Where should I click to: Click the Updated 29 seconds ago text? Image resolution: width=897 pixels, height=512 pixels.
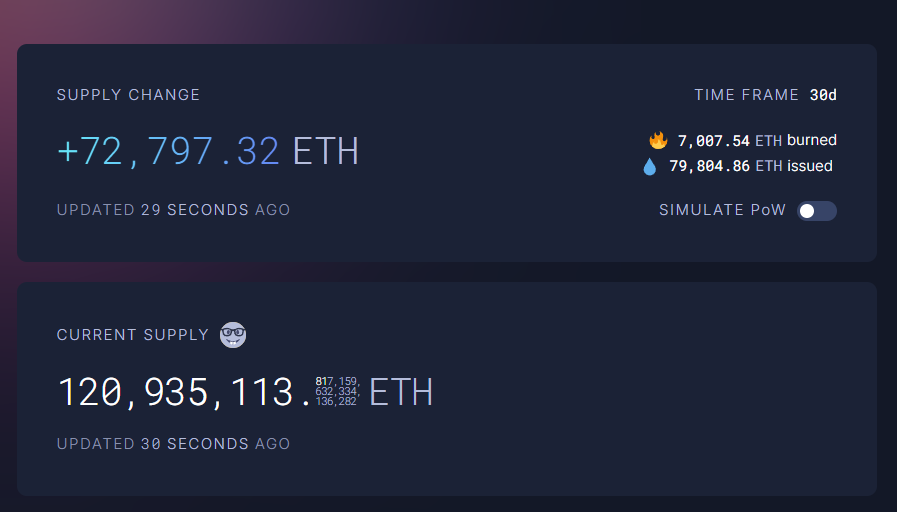tap(173, 210)
